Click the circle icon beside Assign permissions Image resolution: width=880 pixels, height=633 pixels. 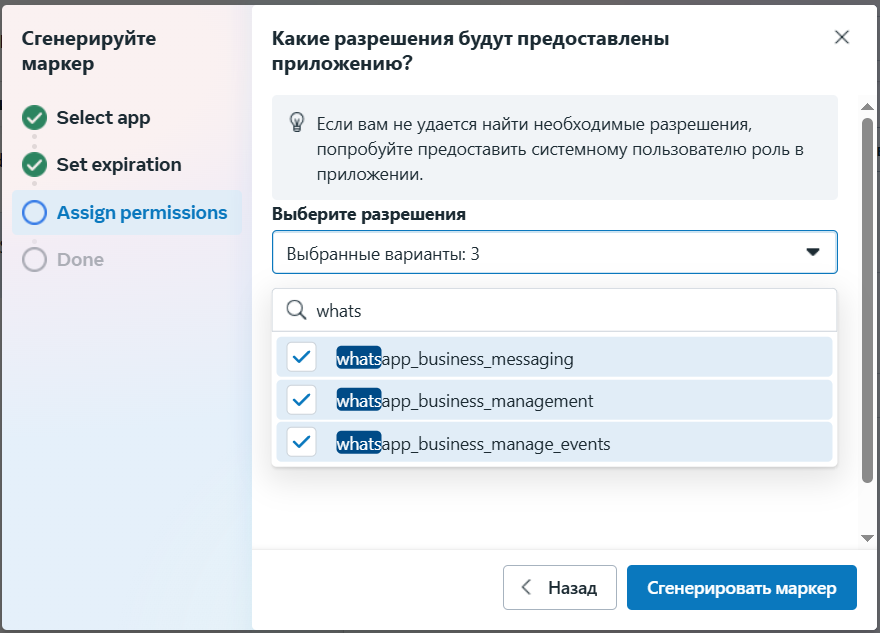tap(34, 213)
